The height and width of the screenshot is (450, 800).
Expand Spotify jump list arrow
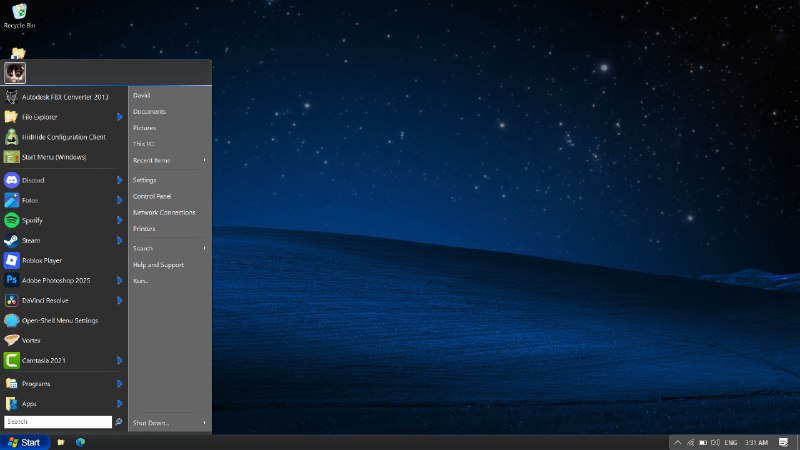119,220
